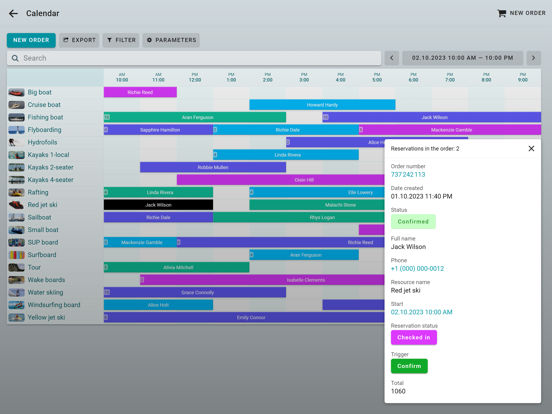Close the reservation details panel
This screenshot has width=552, height=414.
(x=531, y=149)
